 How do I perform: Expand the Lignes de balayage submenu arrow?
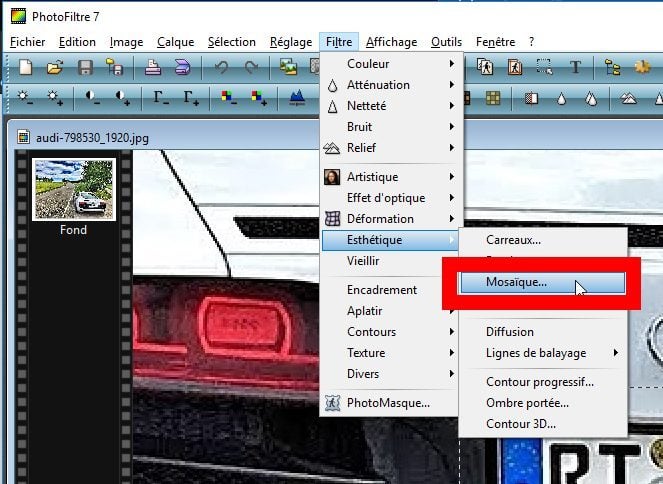coord(616,353)
